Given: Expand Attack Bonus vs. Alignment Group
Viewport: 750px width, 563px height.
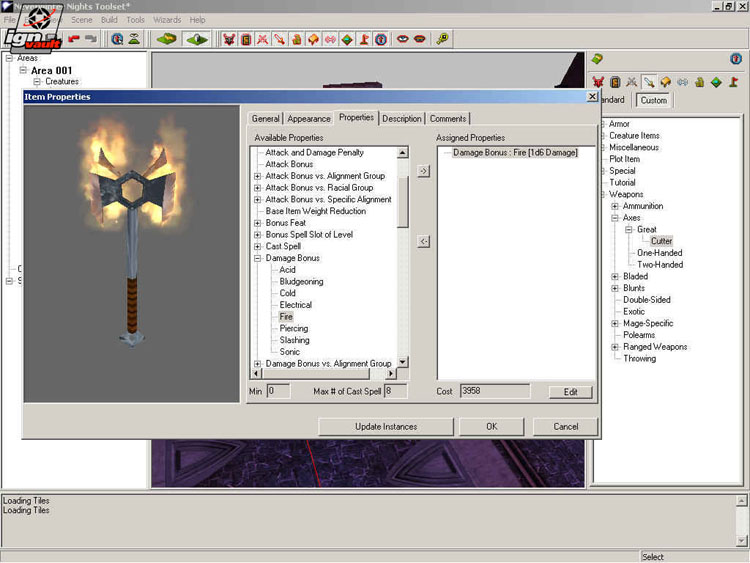Looking at the screenshot, I should pos(257,176).
